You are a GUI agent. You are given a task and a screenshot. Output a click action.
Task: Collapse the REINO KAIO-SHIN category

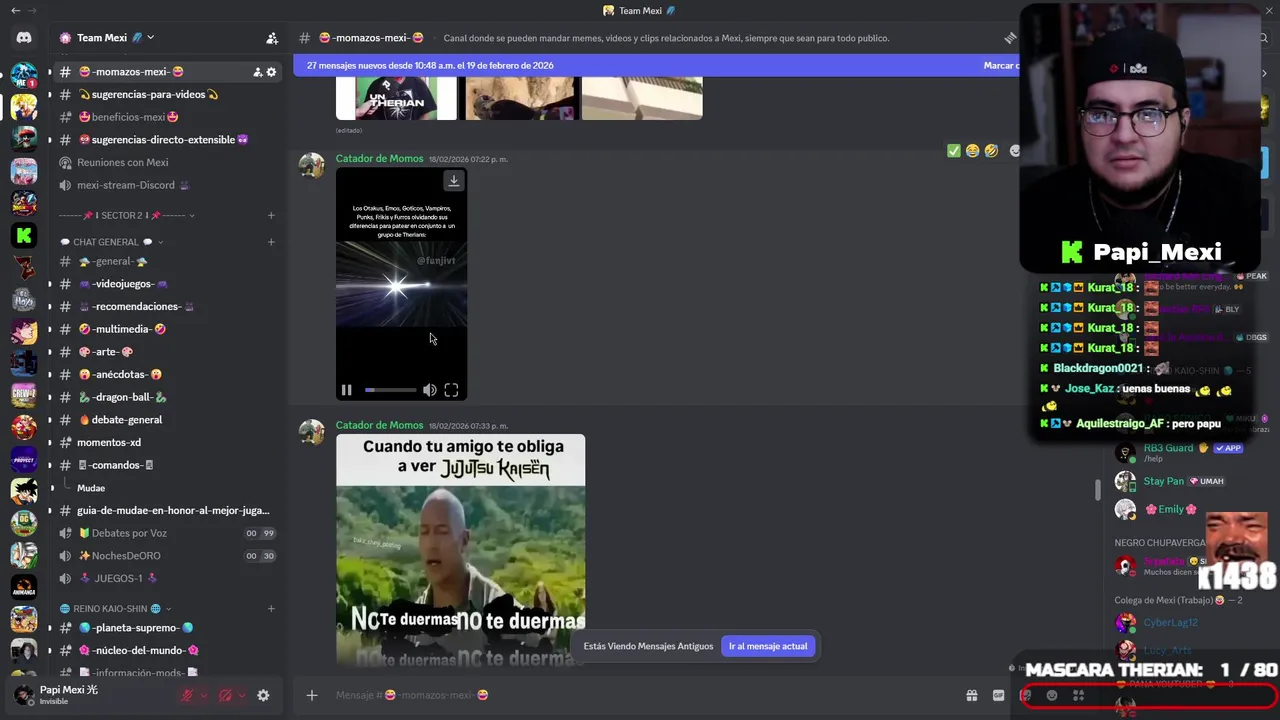click(x=115, y=608)
